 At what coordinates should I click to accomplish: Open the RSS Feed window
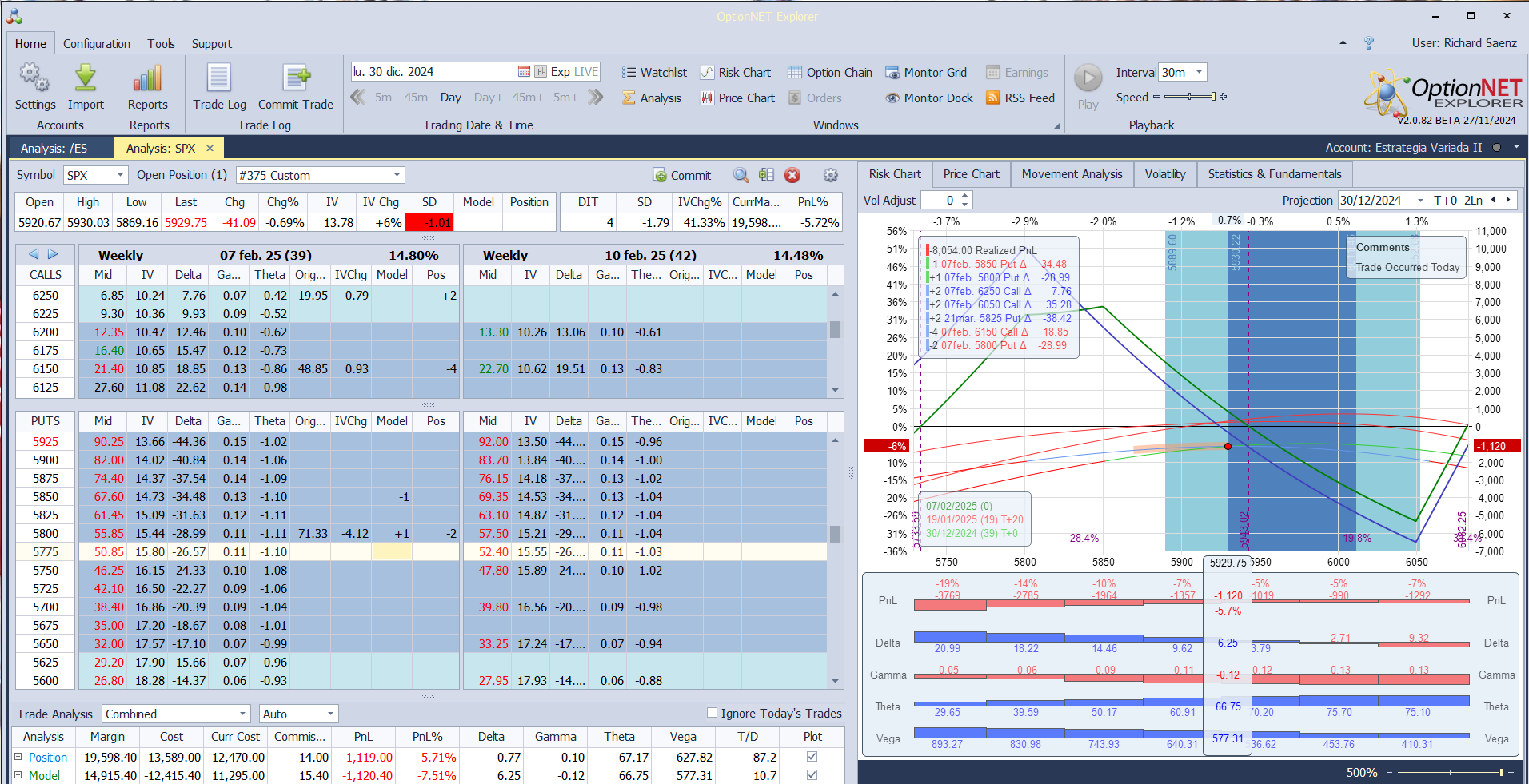click(x=1020, y=98)
